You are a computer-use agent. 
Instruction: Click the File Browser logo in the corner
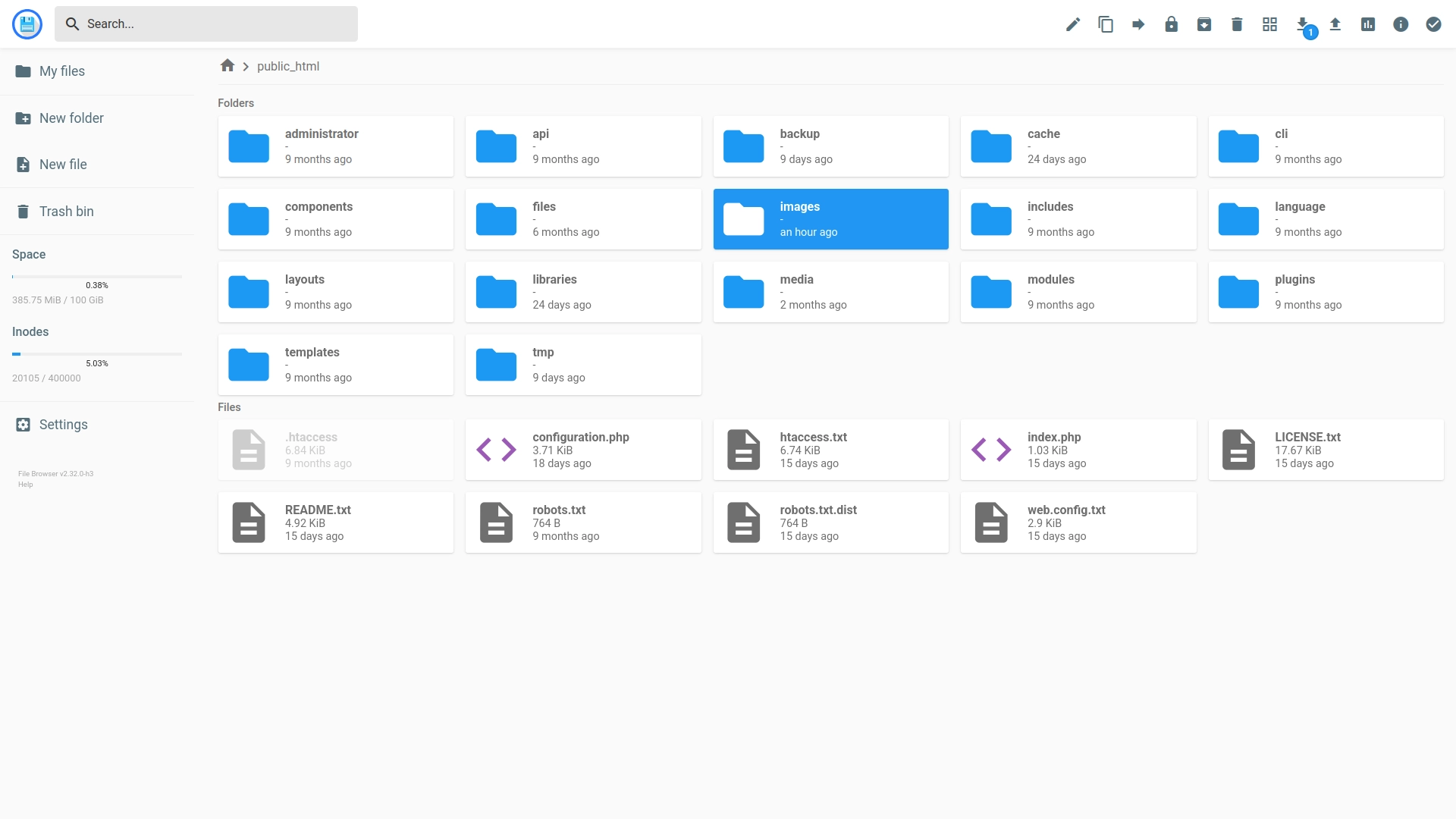27,24
